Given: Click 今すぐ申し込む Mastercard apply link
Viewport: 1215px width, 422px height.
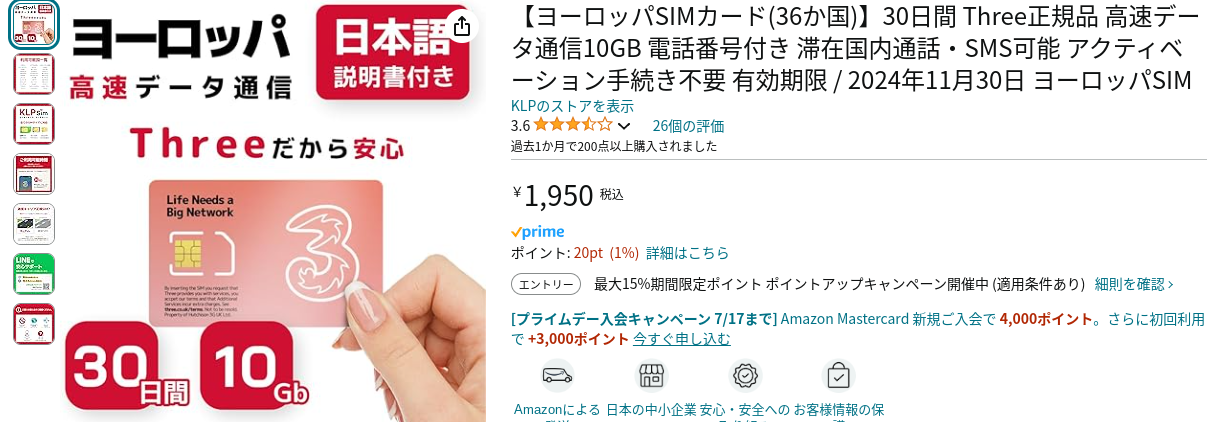Looking at the screenshot, I should [x=681, y=339].
